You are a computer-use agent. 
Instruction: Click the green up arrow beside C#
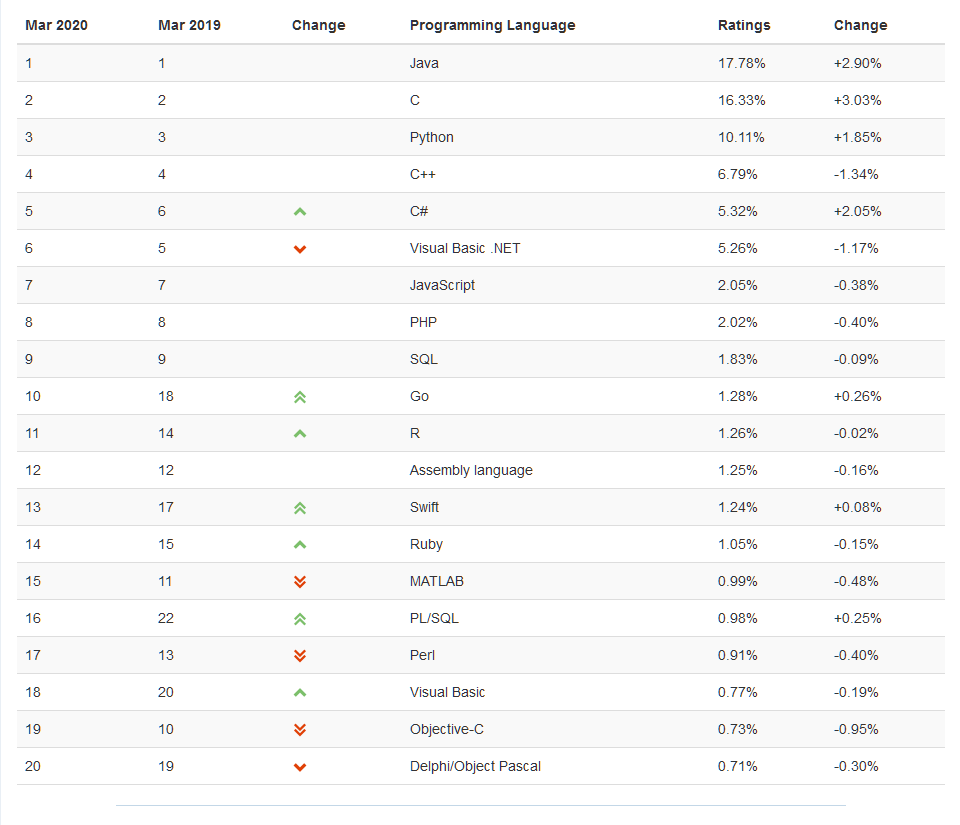[x=299, y=212]
